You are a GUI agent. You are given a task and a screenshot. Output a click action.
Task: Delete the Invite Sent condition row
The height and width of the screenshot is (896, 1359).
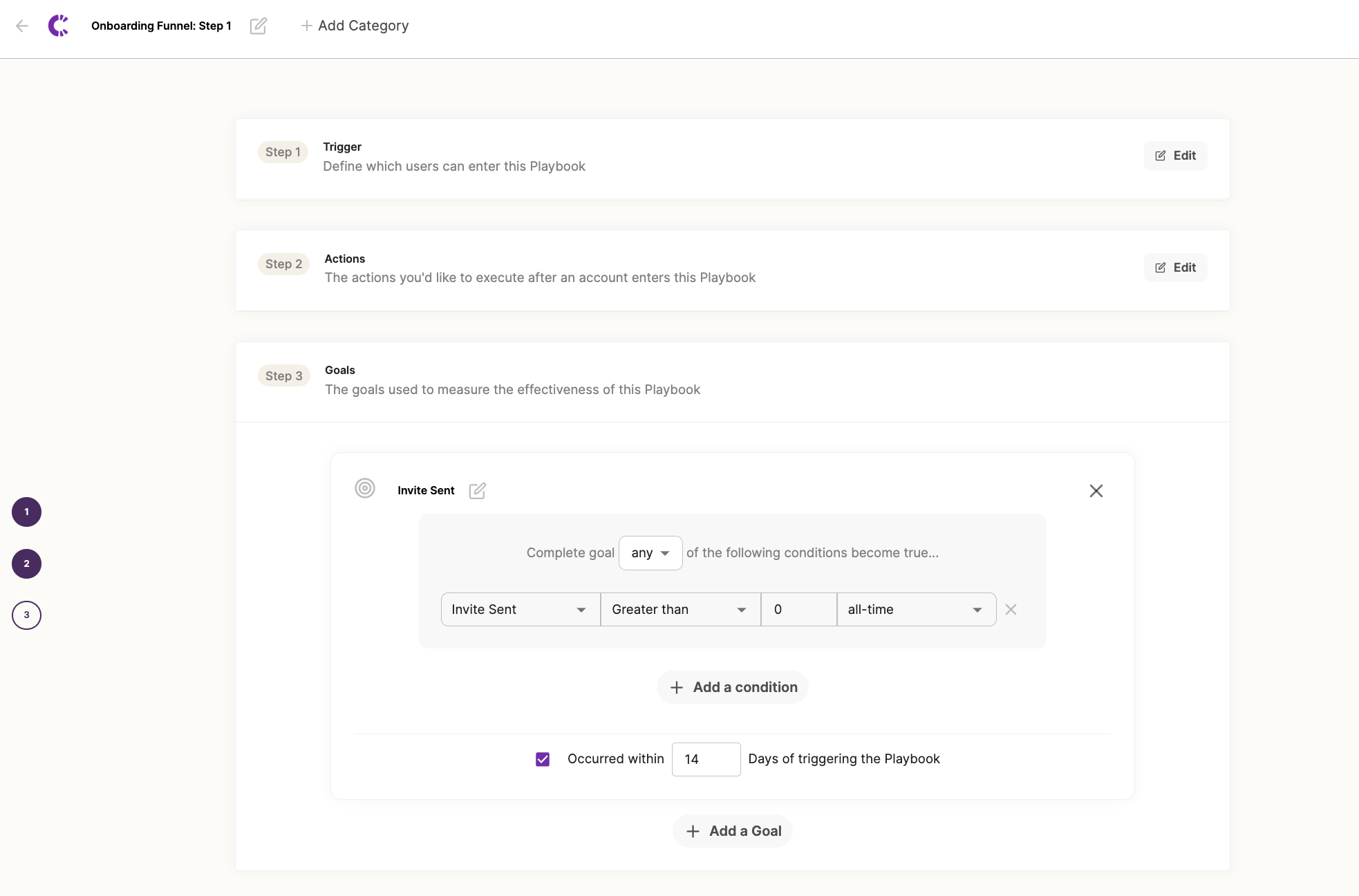tap(1011, 610)
